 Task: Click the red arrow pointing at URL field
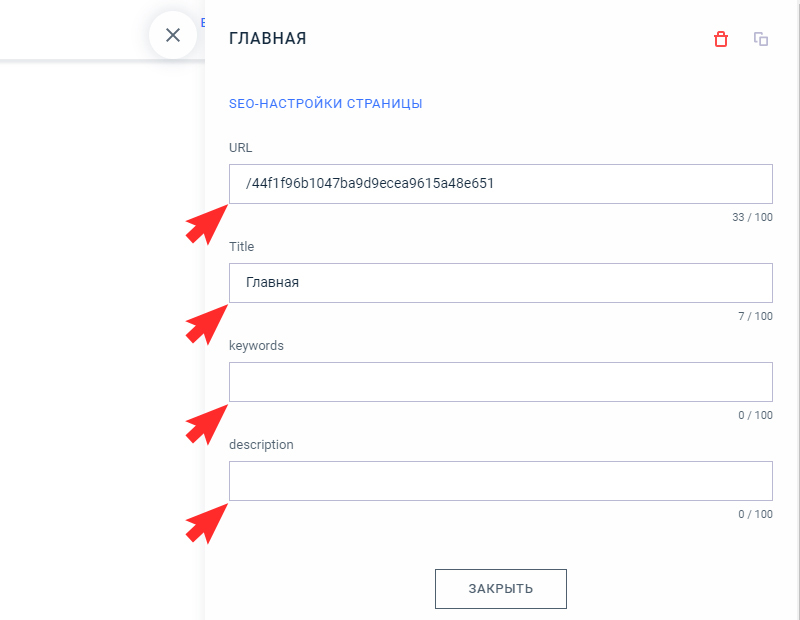(x=207, y=225)
